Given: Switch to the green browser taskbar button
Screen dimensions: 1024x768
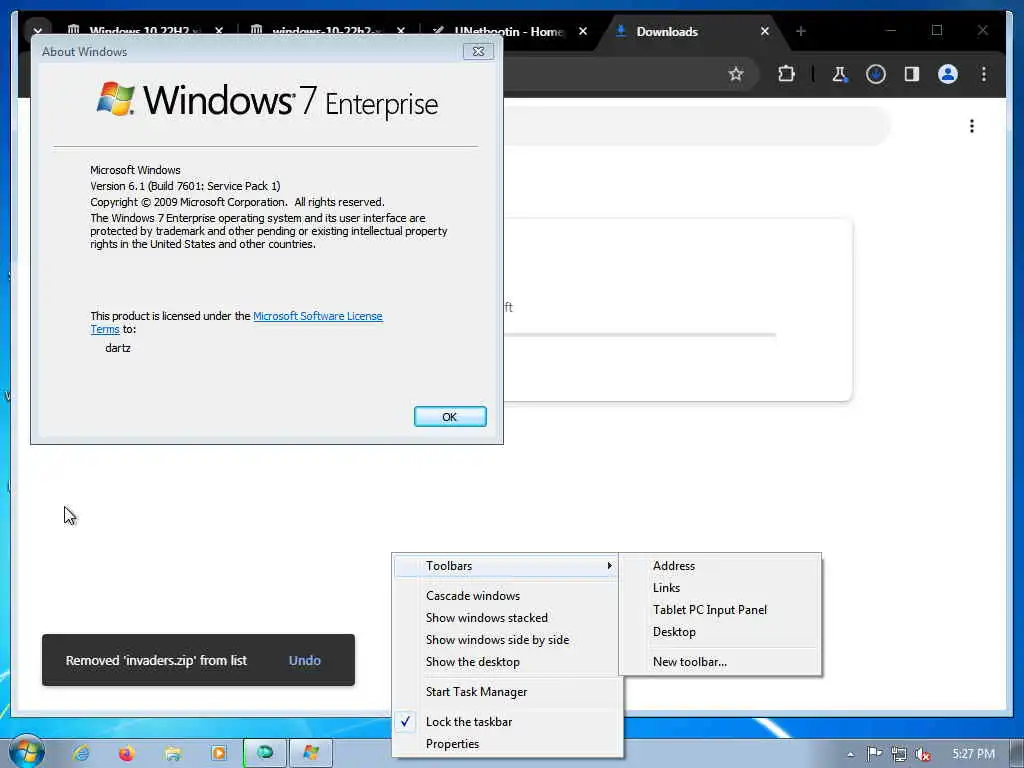Looking at the screenshot, I should point(265,753).
